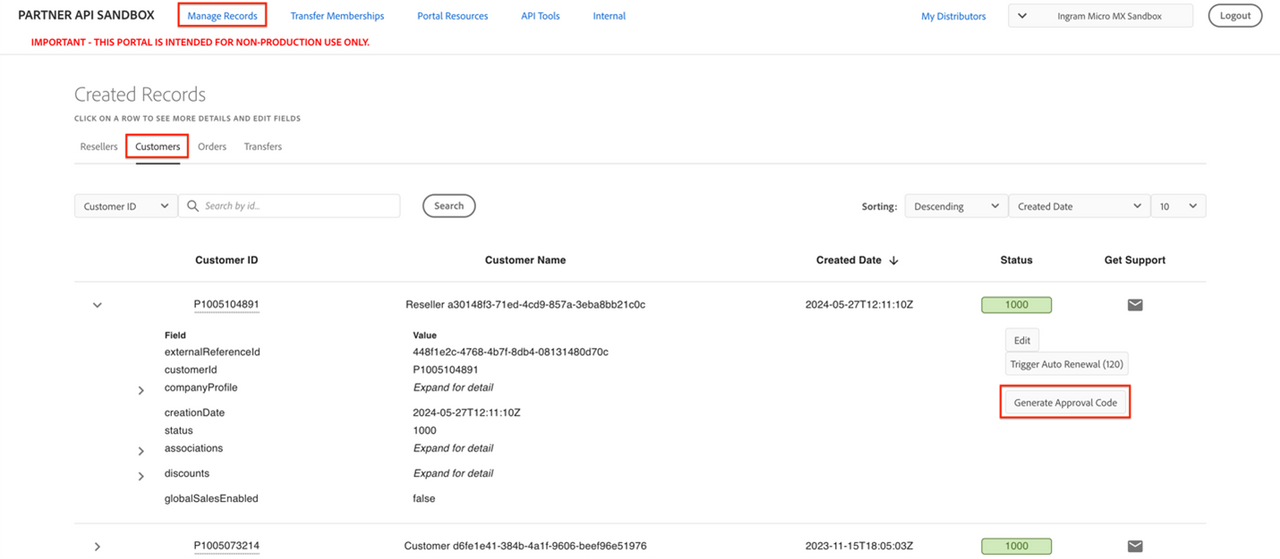
Task: Click the Created Date sort arrow icon
Action: pyautogui.click(x=894, y=260)
